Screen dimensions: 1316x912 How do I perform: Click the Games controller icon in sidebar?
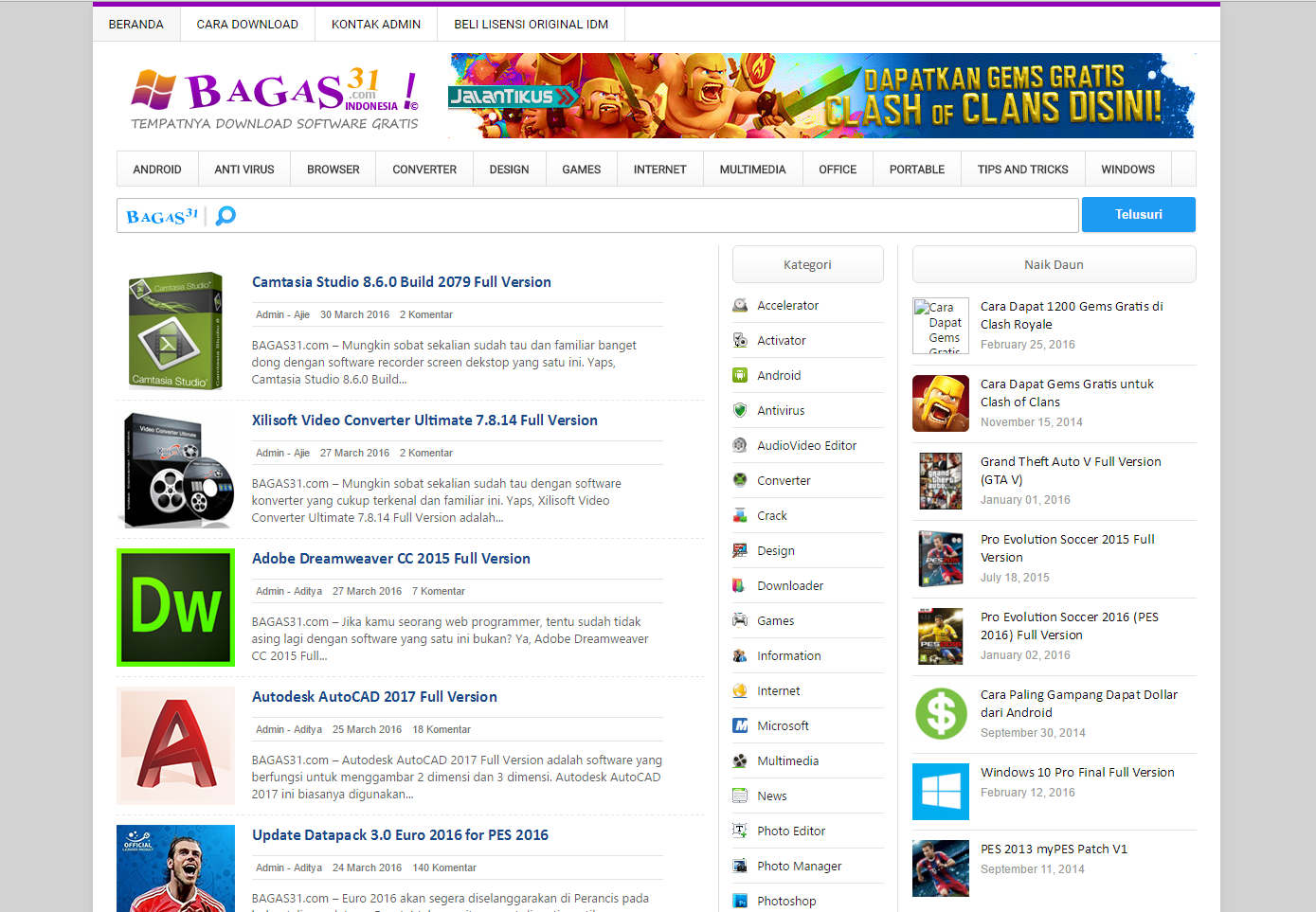[x=740, y=620]
